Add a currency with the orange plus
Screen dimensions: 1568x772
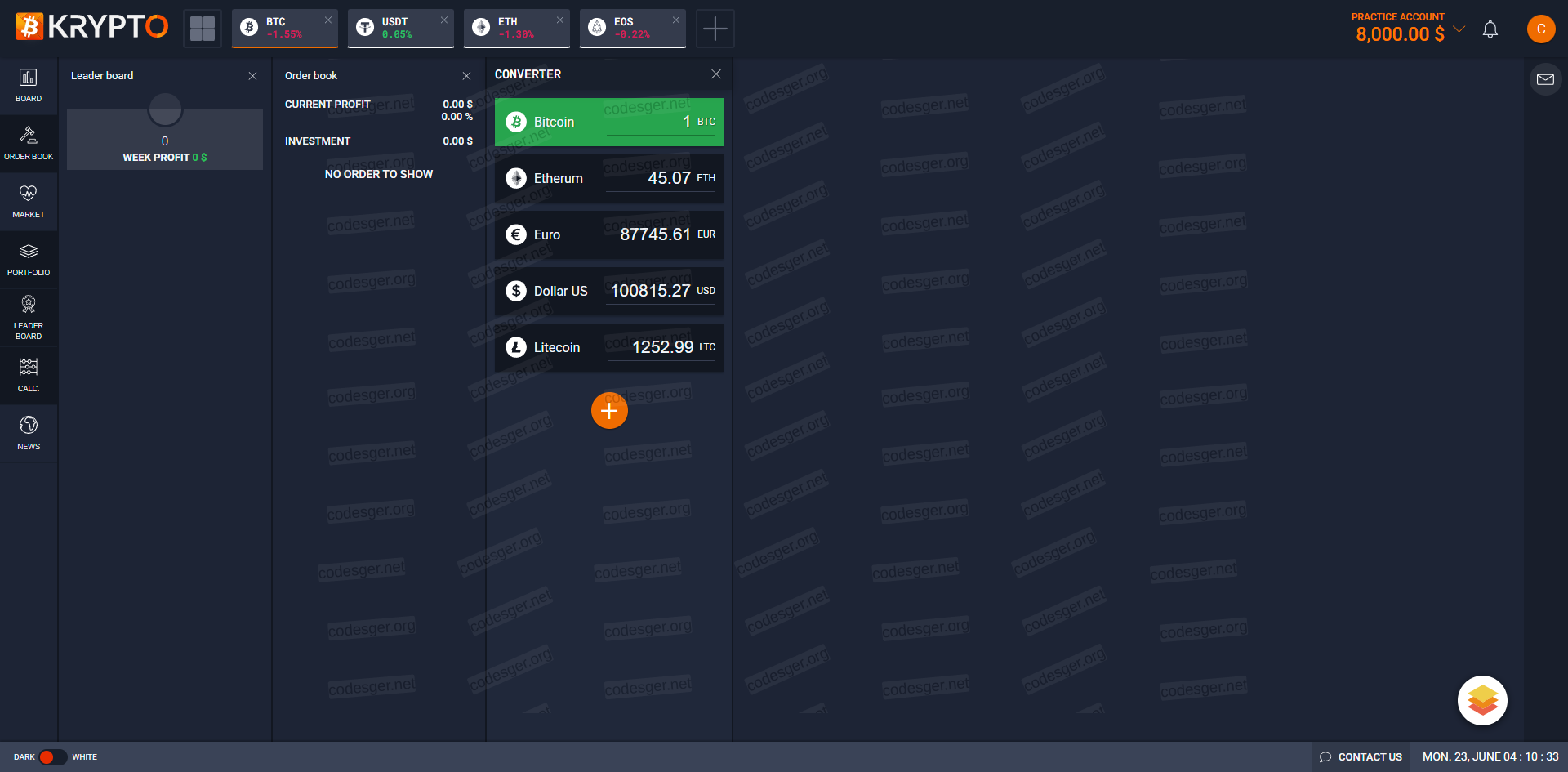[609, 410]
